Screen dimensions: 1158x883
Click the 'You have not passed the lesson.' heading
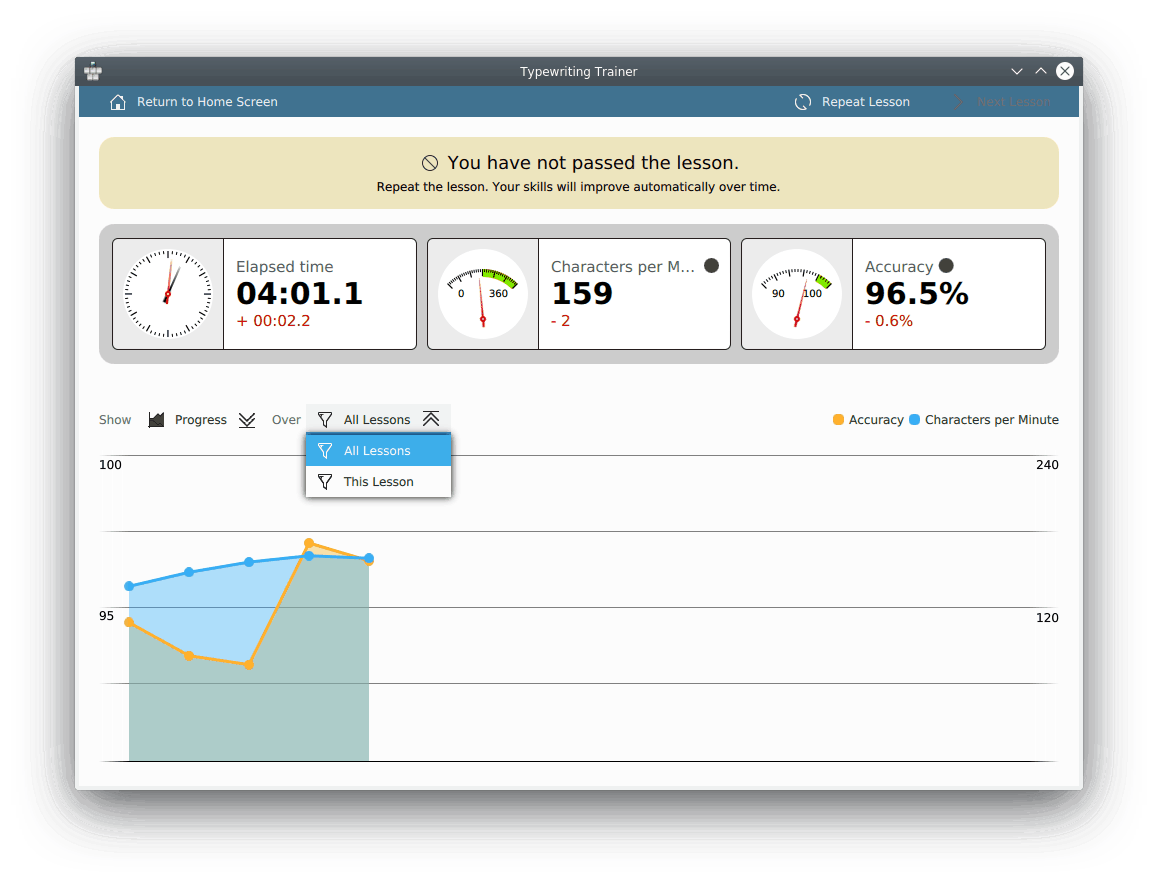[x=593, y=162]
